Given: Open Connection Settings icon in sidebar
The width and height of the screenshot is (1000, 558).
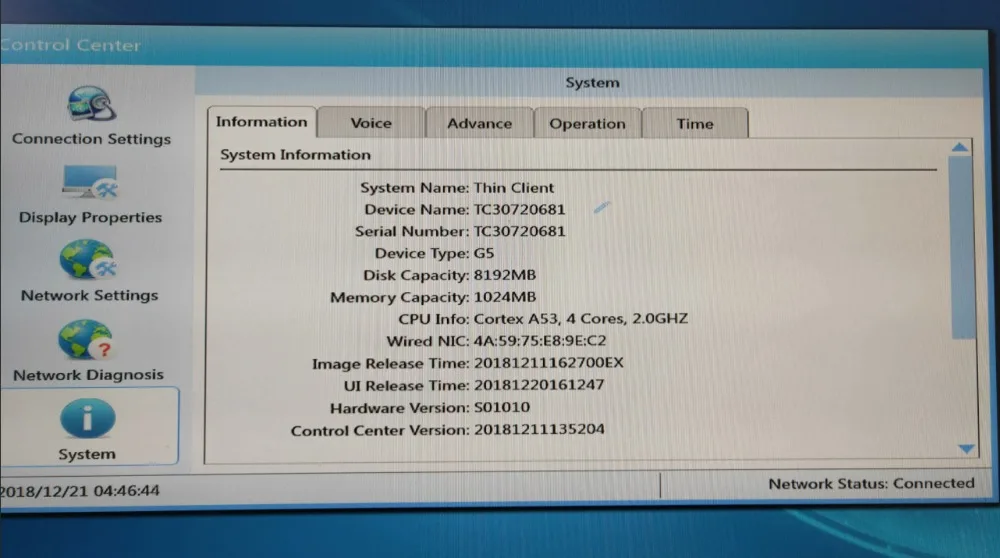Looking at the screenshot, I should pyautogui.click(x=91, y=104).
